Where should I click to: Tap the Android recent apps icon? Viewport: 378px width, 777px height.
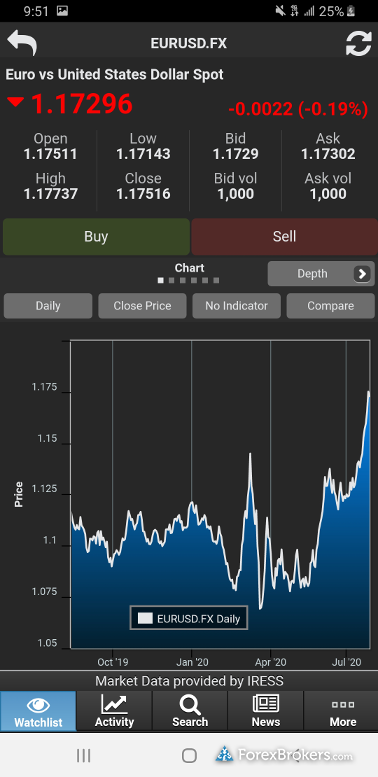click(83, 755)
